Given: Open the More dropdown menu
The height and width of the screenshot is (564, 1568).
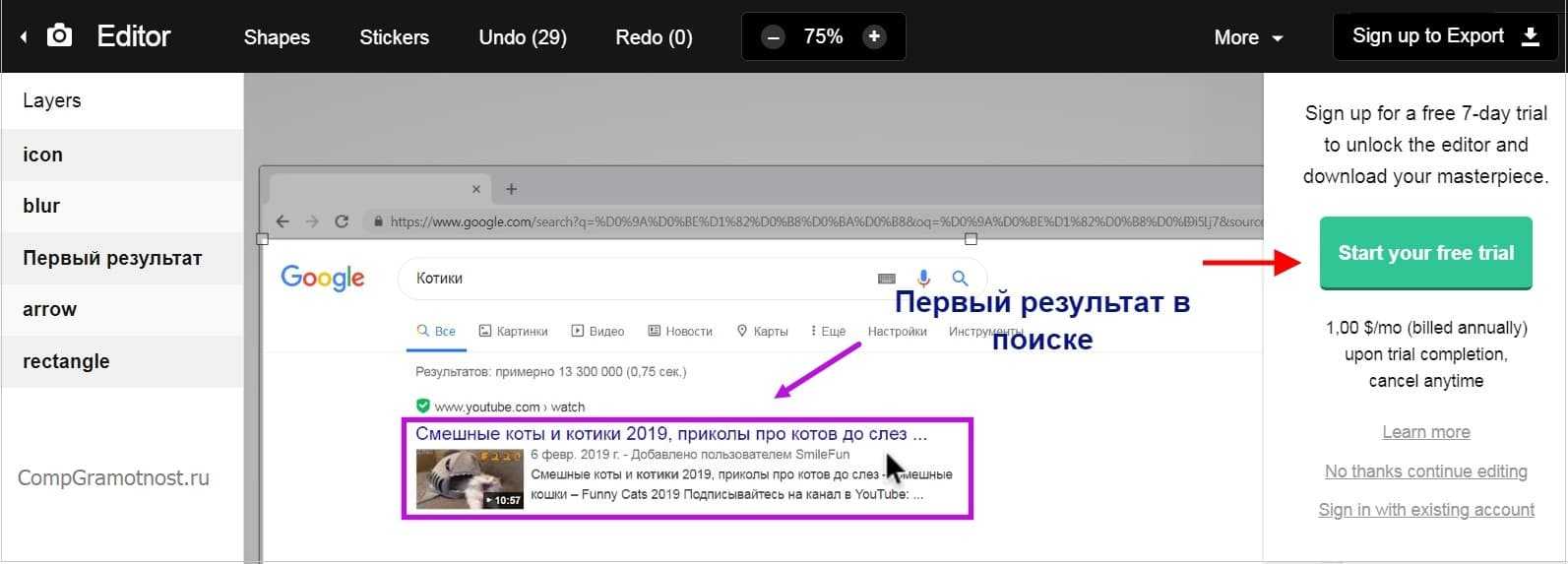Looking at the screenshot, I should [1247, 37].
